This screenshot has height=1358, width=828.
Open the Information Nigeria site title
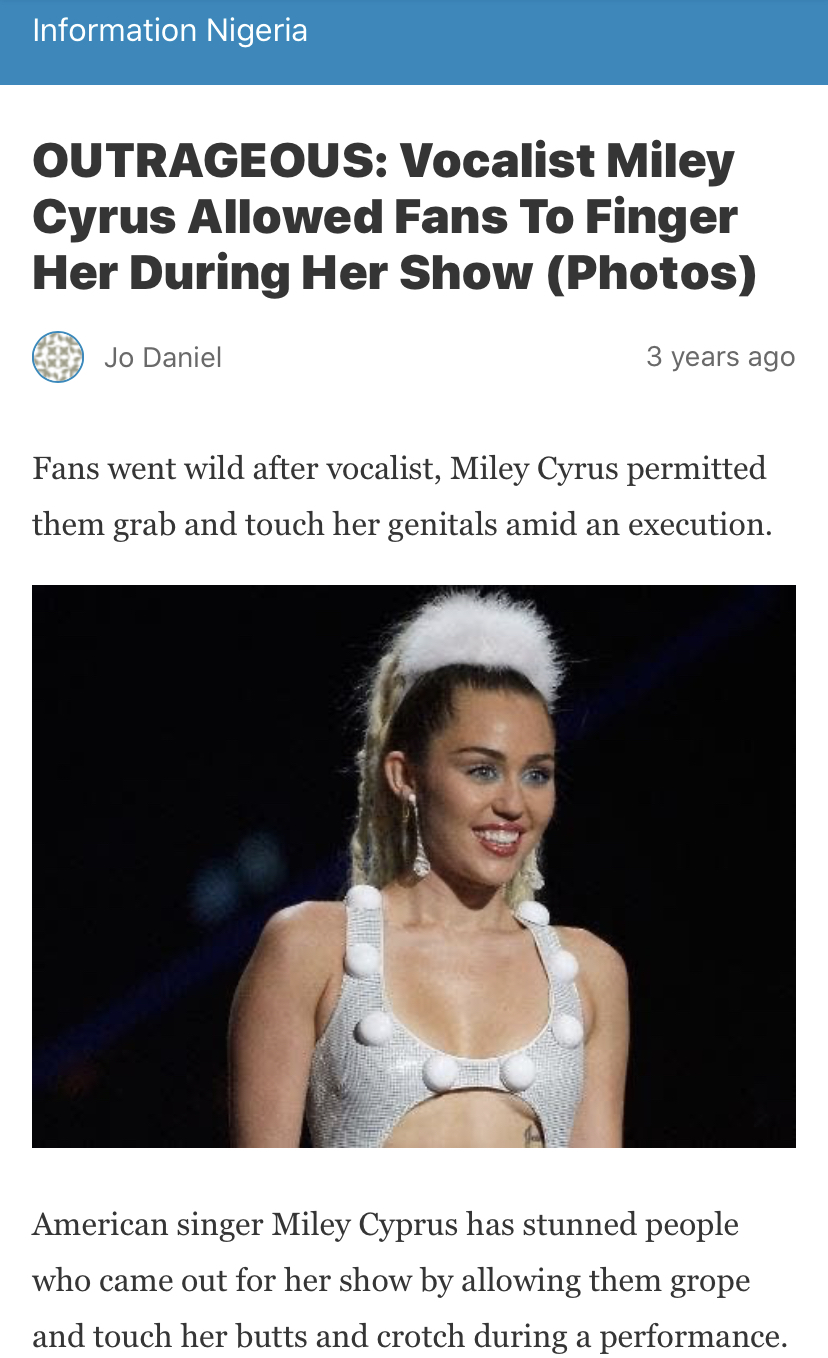[170, 31]
